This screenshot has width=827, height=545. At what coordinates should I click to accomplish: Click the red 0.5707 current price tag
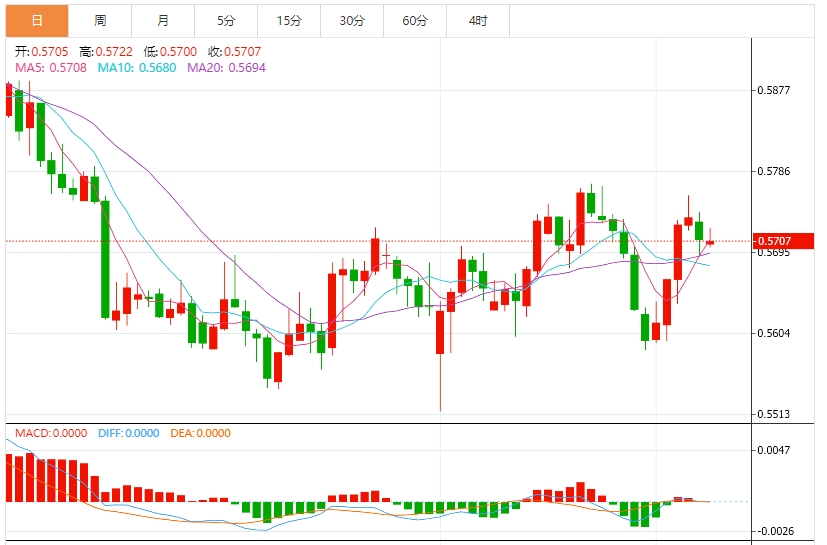pyautogui.click(x=783, y=241)
